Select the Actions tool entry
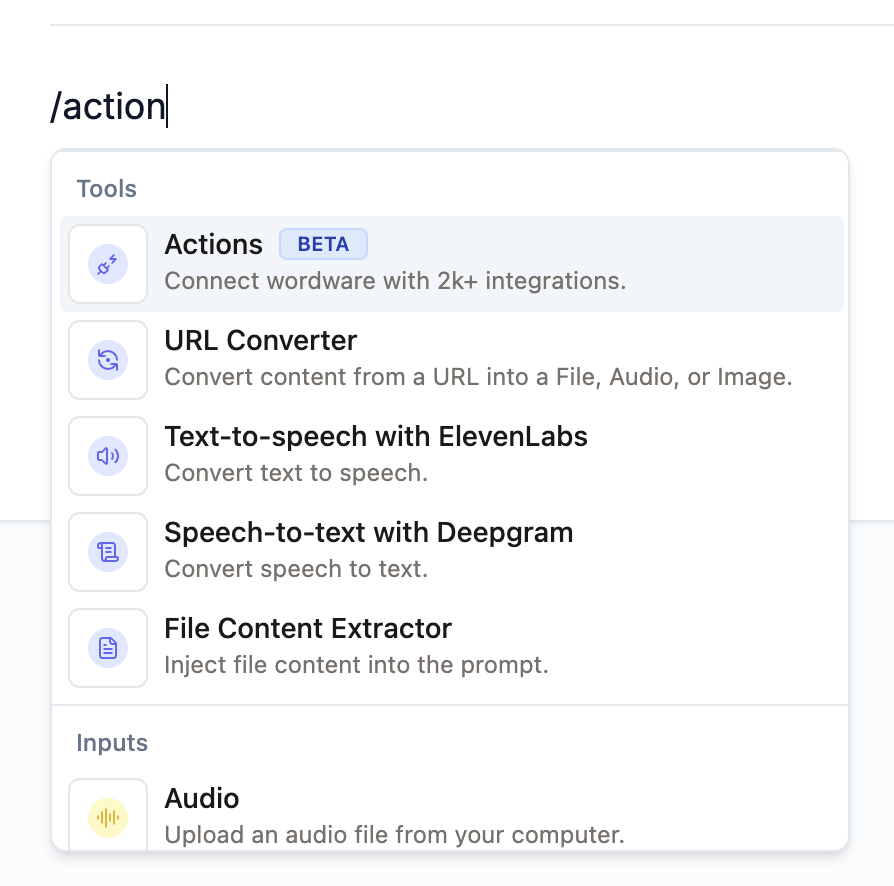 coord(452,264)
